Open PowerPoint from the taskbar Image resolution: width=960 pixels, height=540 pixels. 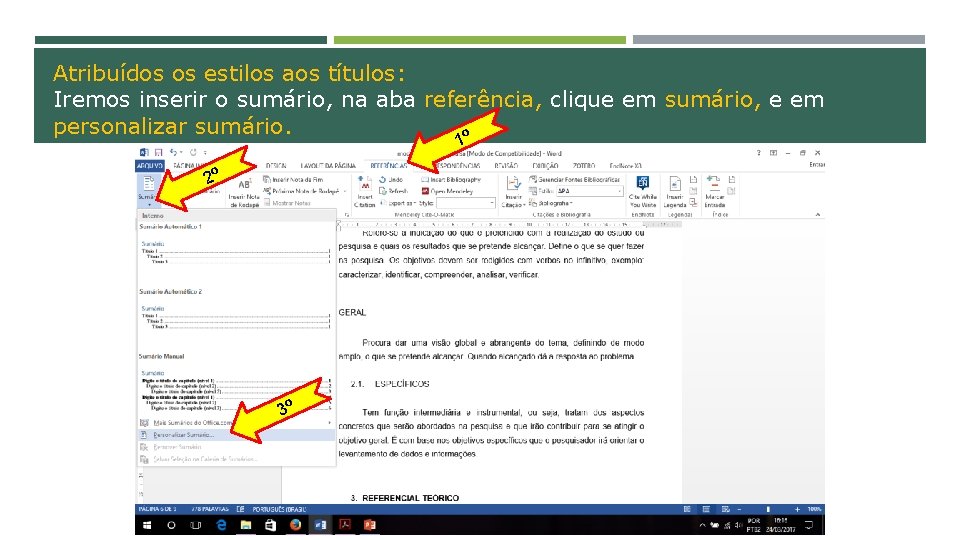click(369, 525)
